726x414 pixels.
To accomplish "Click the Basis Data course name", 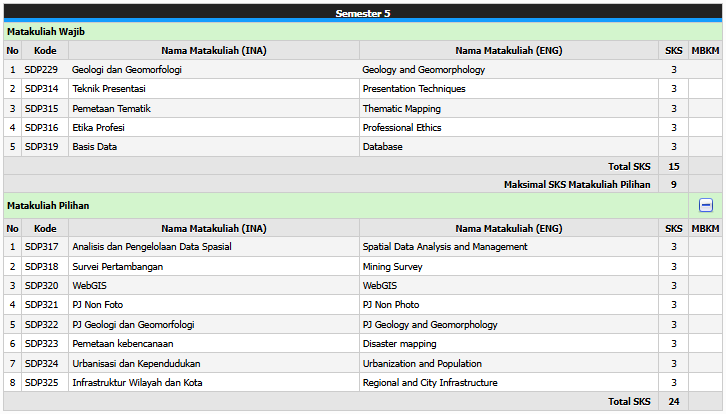I will tap(94, 147).
